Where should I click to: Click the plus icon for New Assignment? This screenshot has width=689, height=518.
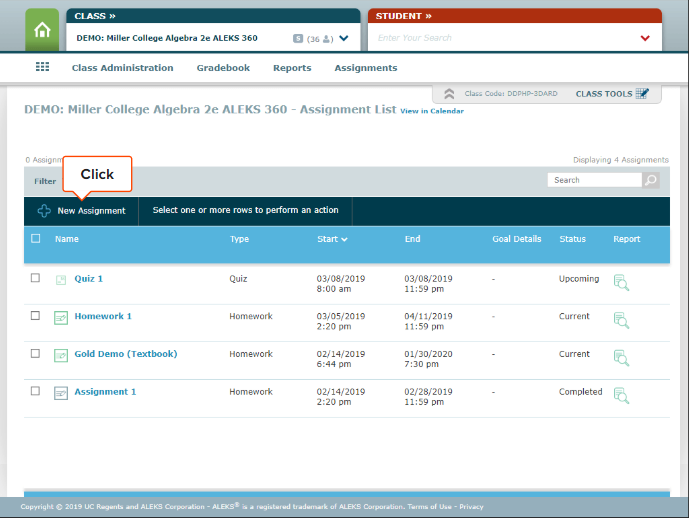click(x=44, y=211)
